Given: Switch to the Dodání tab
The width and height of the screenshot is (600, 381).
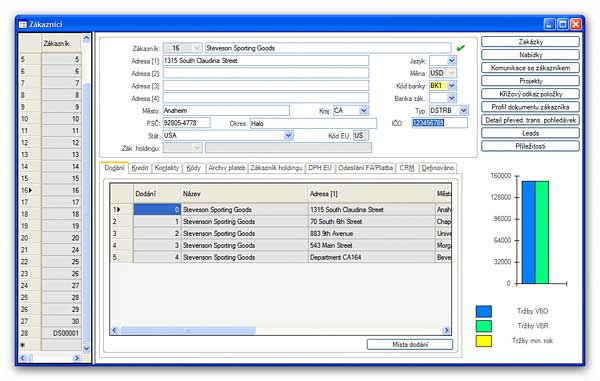Looking at the screenshot, I should click(x=114, y=168).
